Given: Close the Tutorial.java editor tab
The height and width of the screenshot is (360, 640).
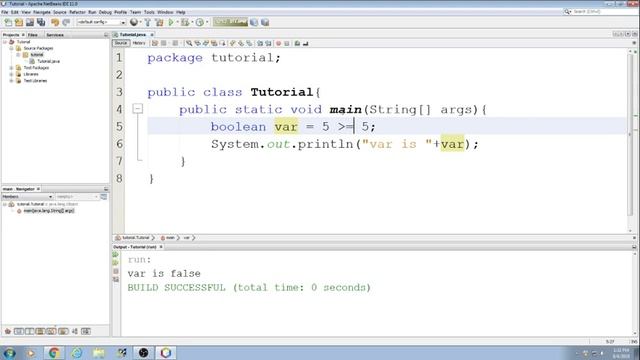Looking at the screenshot, I should (152, 35).
